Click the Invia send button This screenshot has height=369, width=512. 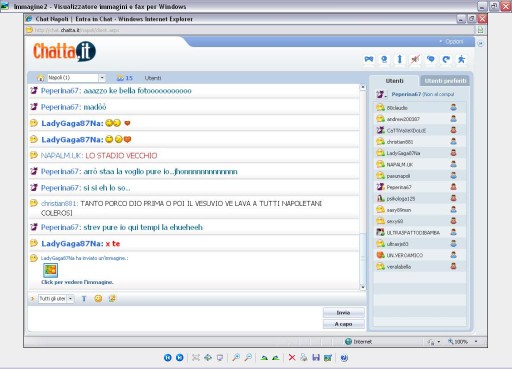coord(343,313)
